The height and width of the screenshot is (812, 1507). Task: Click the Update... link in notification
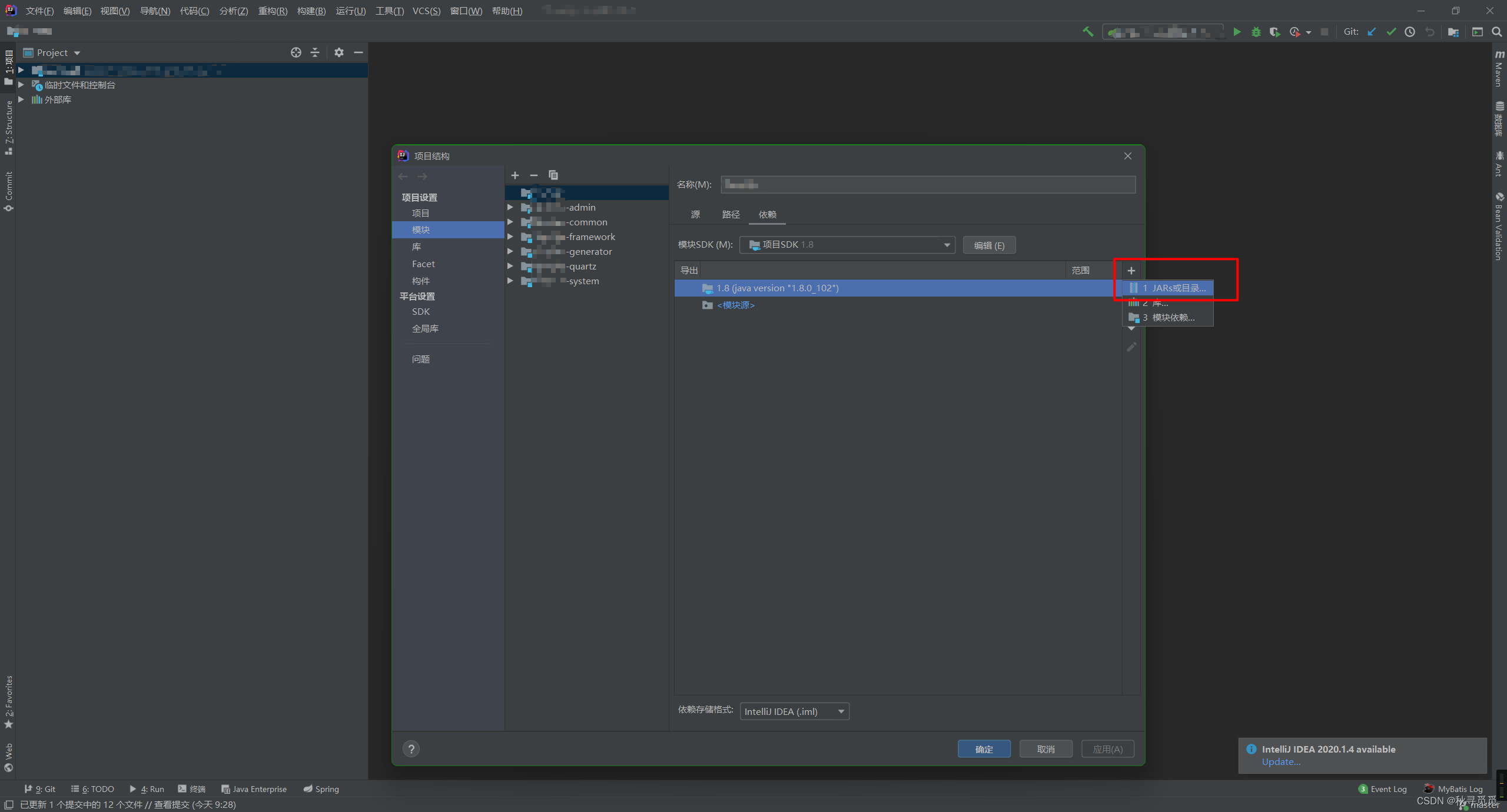1281,762
